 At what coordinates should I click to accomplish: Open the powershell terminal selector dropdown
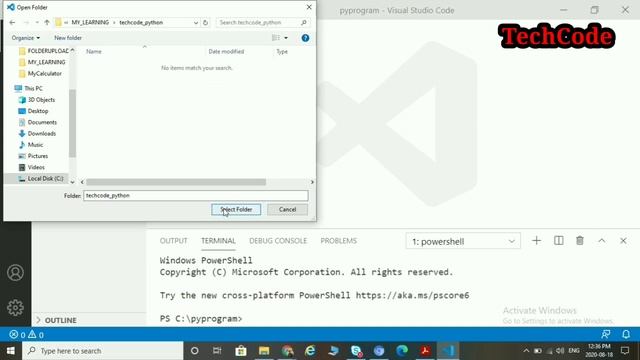click(x=463, y=241)
